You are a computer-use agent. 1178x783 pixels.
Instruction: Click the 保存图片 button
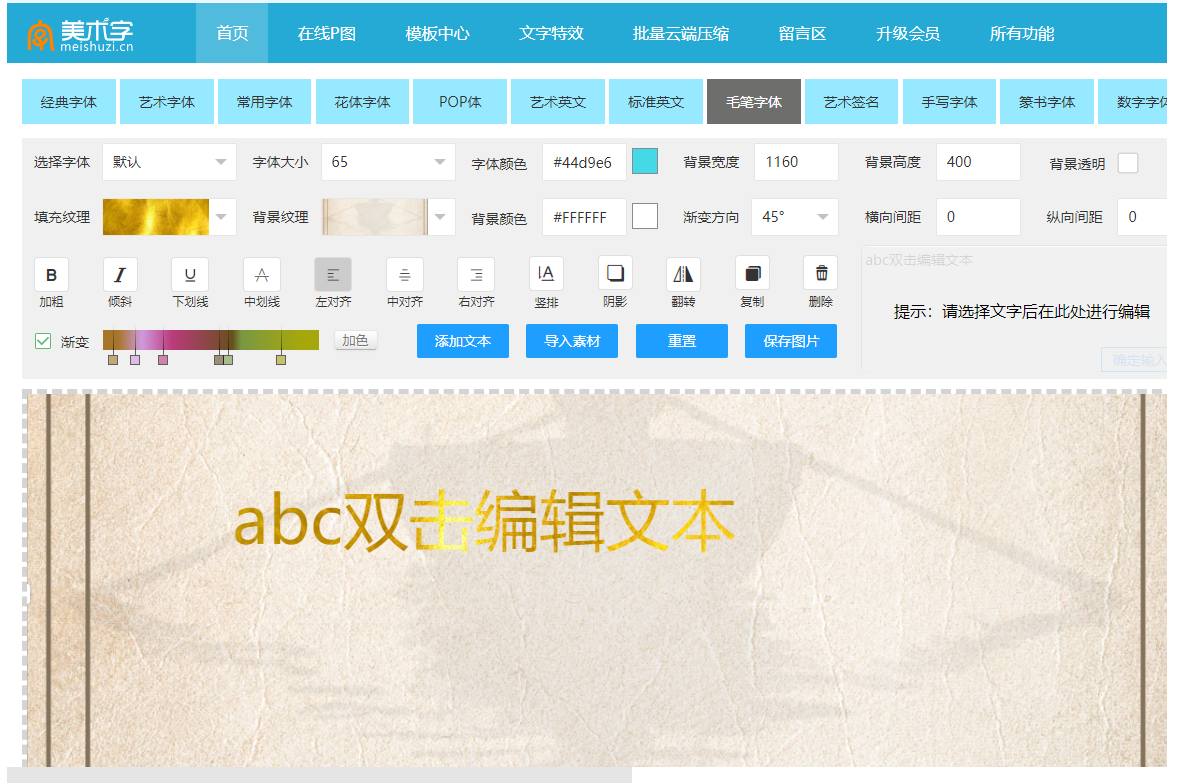pyautogui.click(x=791, y=341)
